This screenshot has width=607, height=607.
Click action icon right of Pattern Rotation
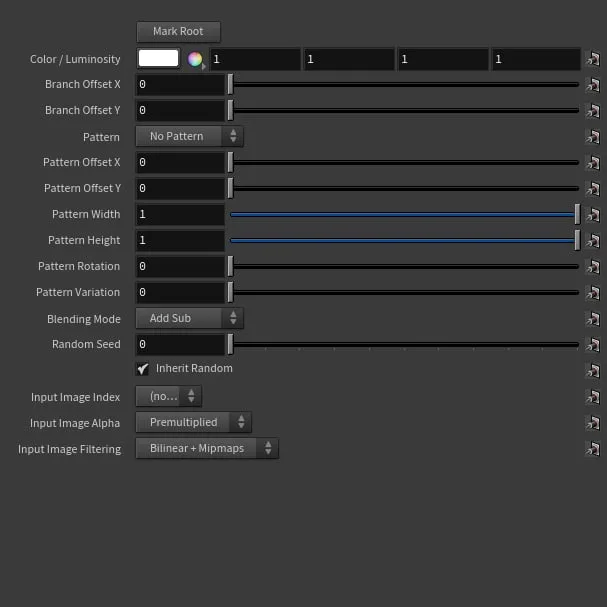[x=592, y=267]
